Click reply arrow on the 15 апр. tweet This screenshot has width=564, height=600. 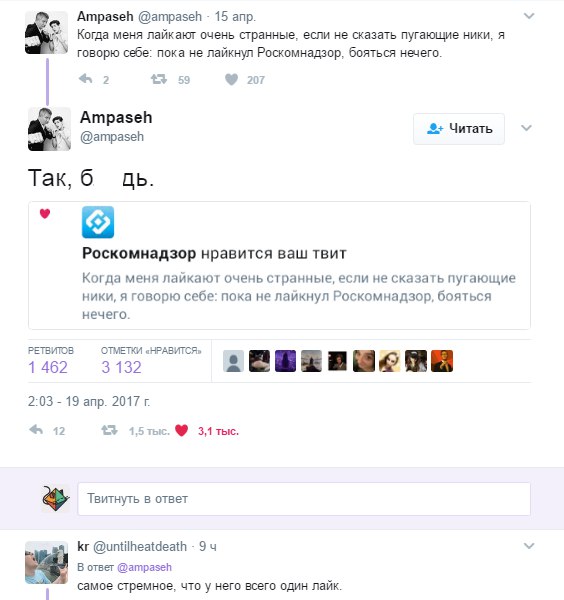[x=85, y=79]
